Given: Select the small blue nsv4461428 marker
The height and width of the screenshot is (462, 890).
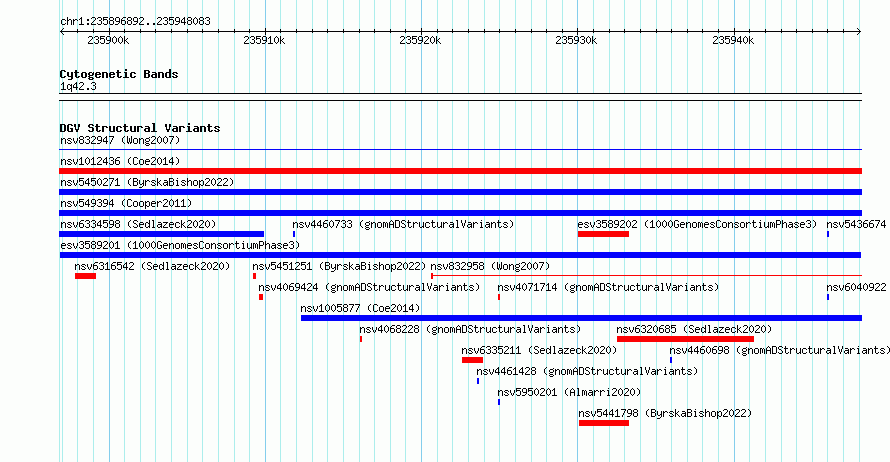Looking at the screenshot, I should click(478, 381).
